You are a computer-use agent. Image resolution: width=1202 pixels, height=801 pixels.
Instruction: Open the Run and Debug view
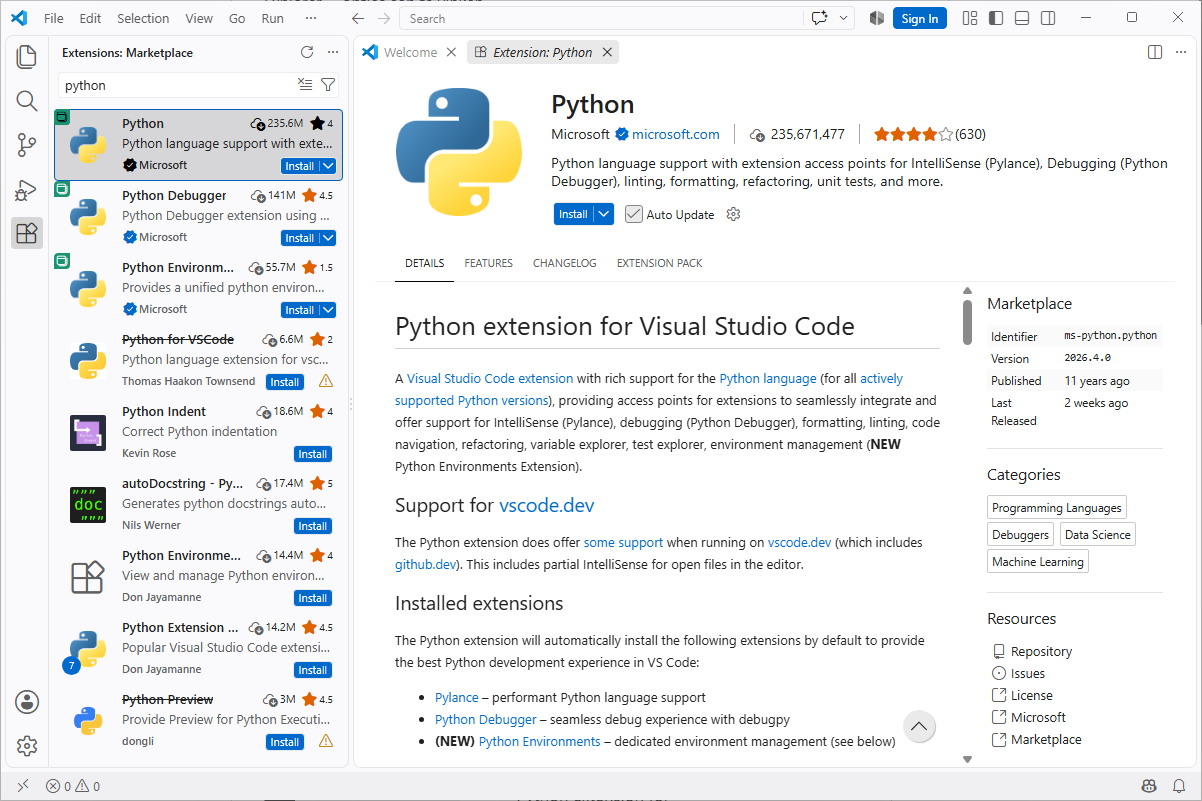click(27, 190)
